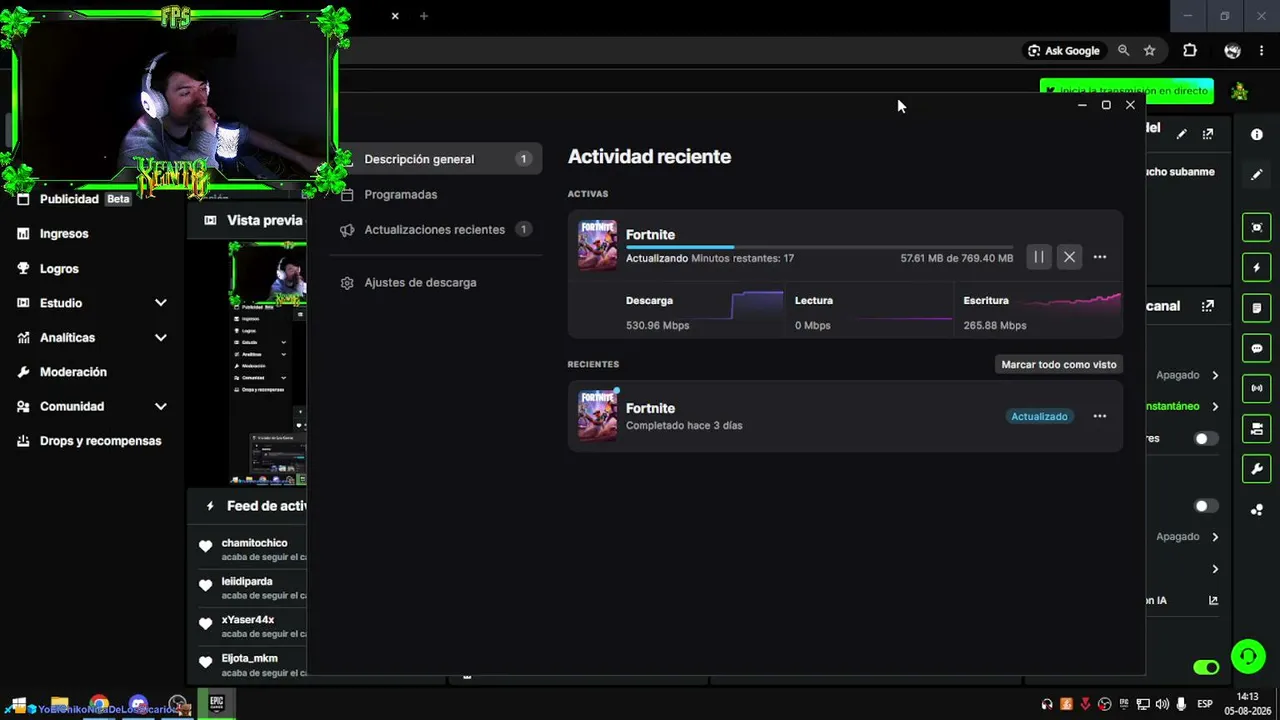
Task: Pop out the canal panel
Action: [x=1208, y=306]
